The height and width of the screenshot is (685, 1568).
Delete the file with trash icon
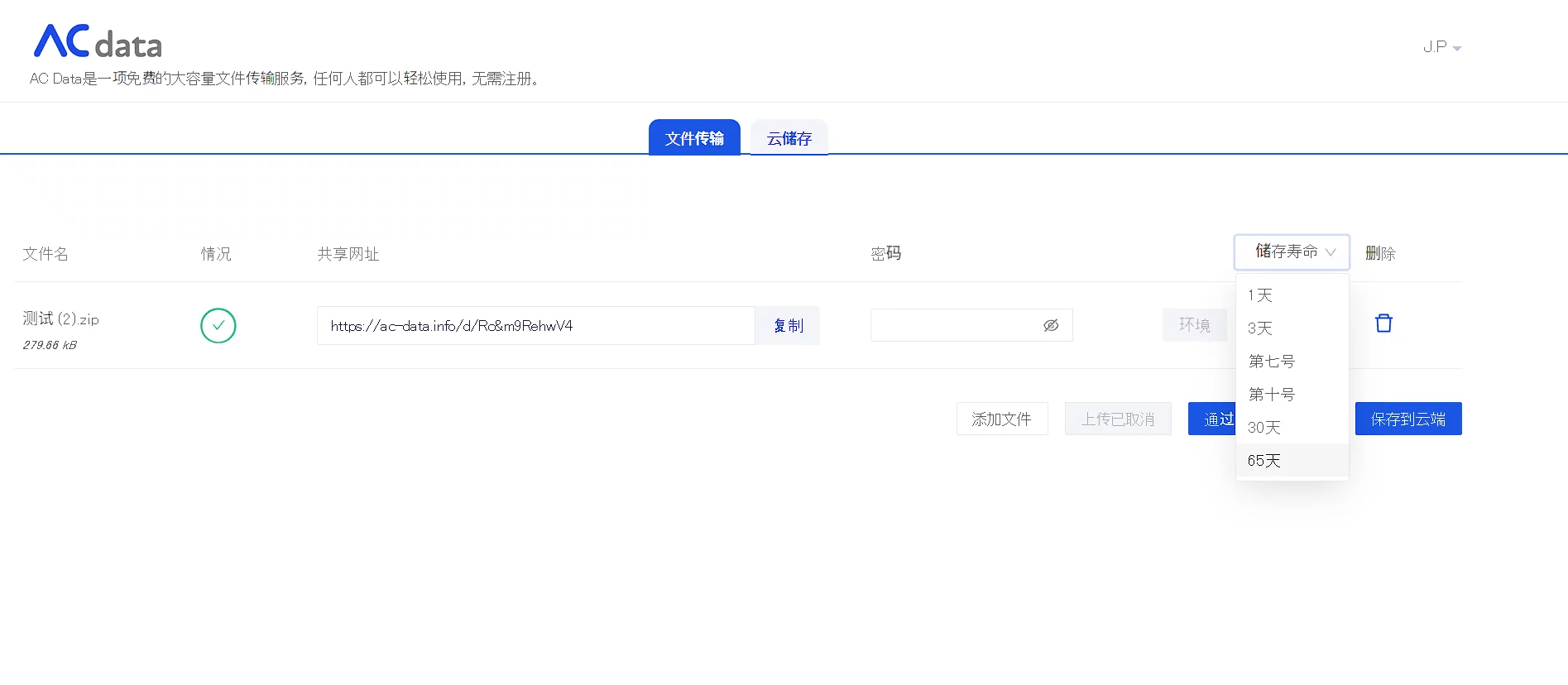click(x=1383, y=323)
